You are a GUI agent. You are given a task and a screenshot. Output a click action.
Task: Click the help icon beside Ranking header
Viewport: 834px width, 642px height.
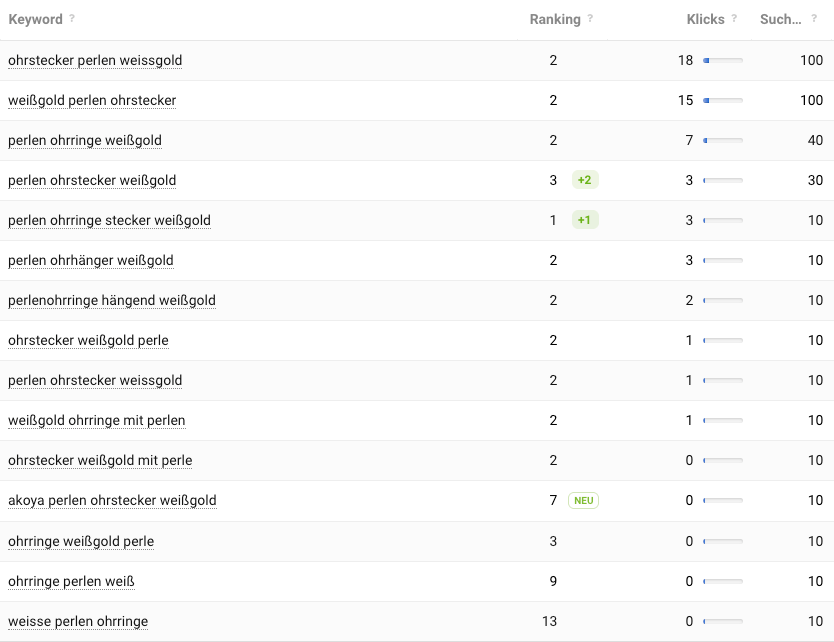click(x=590, y=18)
